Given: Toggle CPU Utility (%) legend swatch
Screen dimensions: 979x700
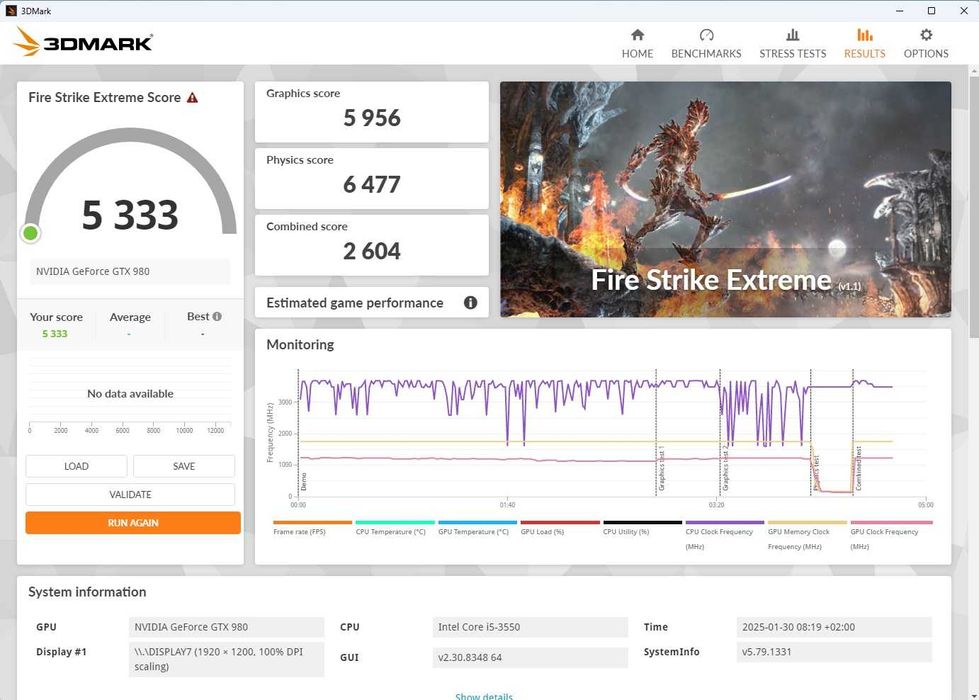Looking at the screenshot, I should point(642,523).
